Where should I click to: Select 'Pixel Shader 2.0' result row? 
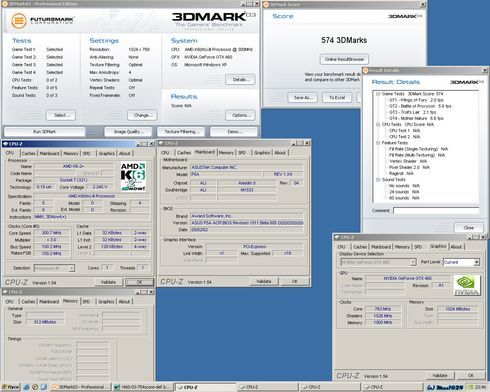click(409, 167)
